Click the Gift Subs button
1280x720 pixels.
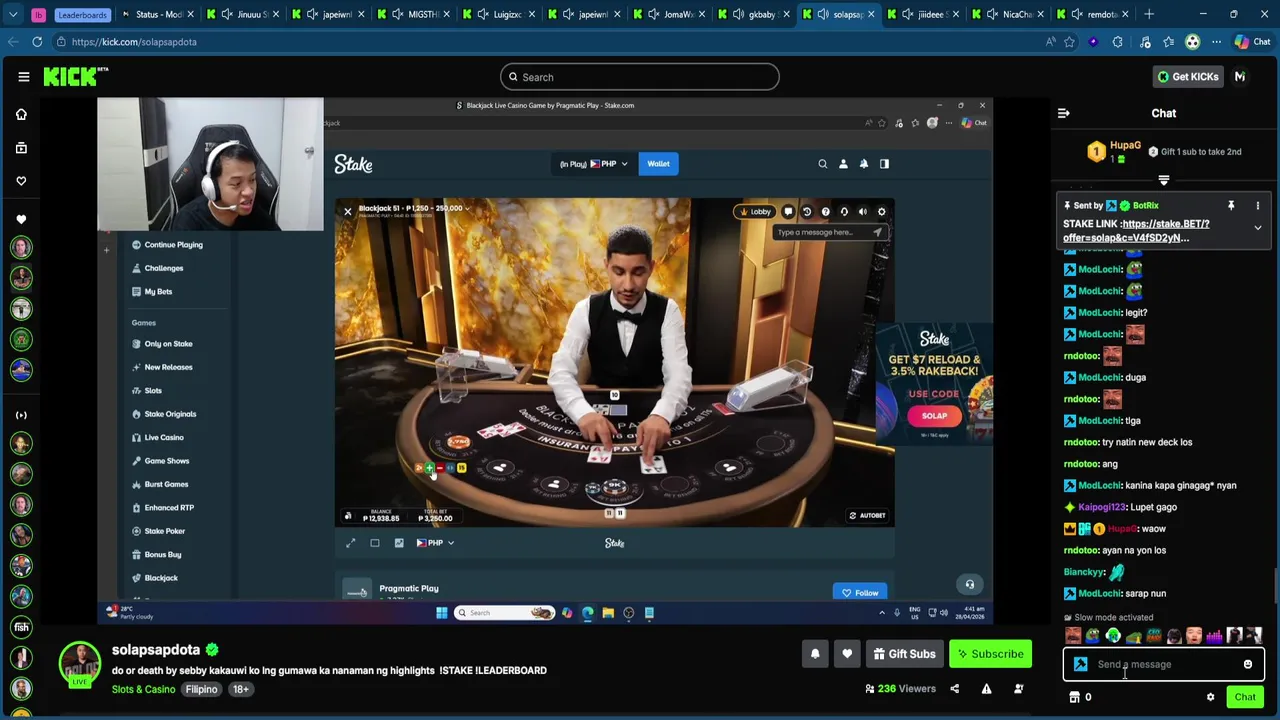point(904,654)
